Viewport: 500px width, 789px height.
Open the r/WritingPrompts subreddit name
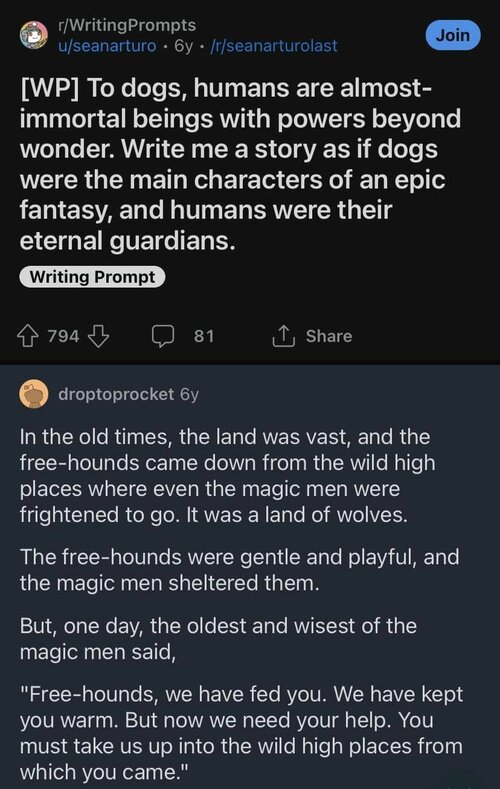tap(127, 25)
